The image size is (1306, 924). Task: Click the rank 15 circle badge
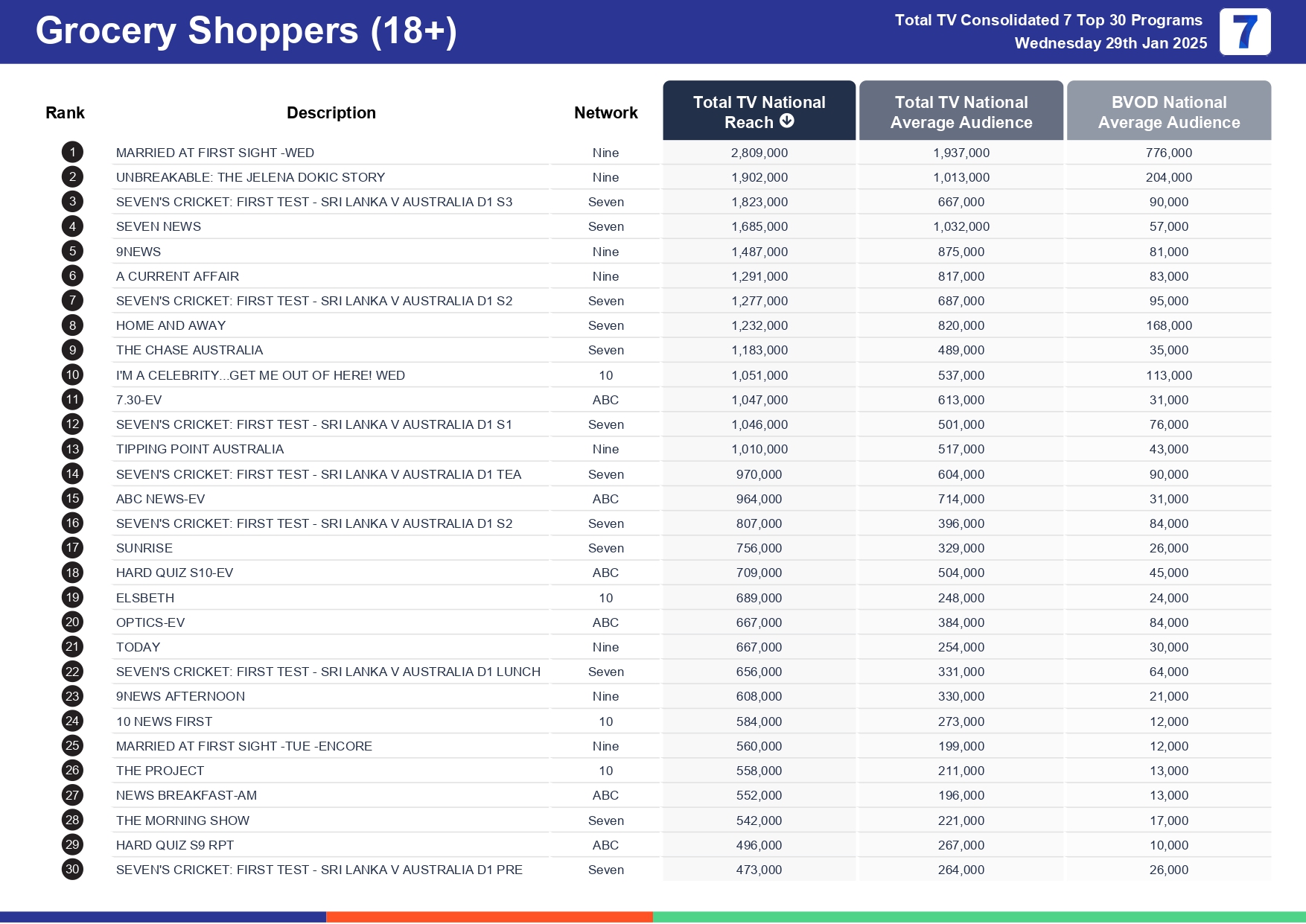72,499
